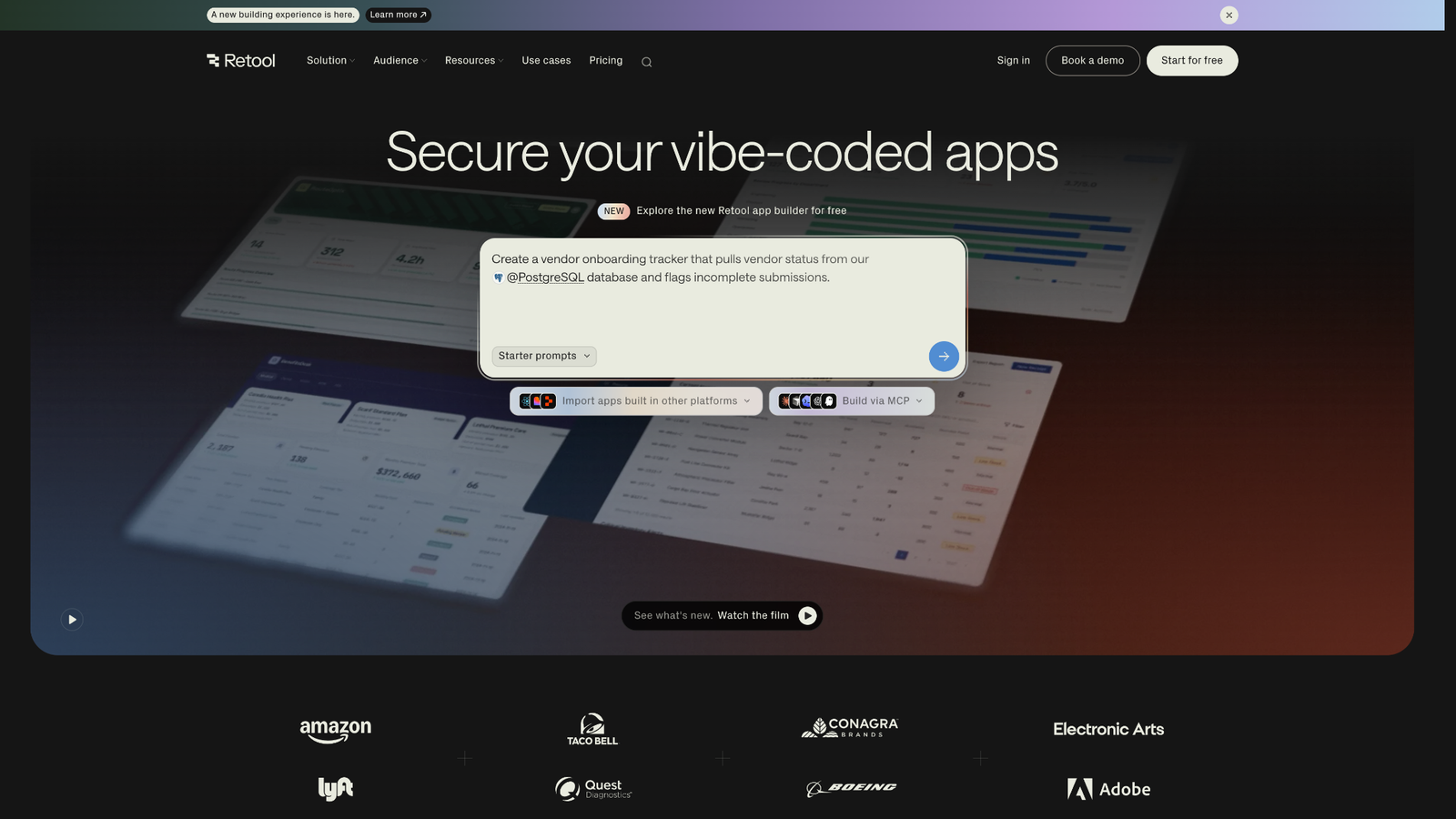The image size is (1456, 819).
Task: Click the Retool logo in the header
Action: pyautogui.click(x=241, y=61)
